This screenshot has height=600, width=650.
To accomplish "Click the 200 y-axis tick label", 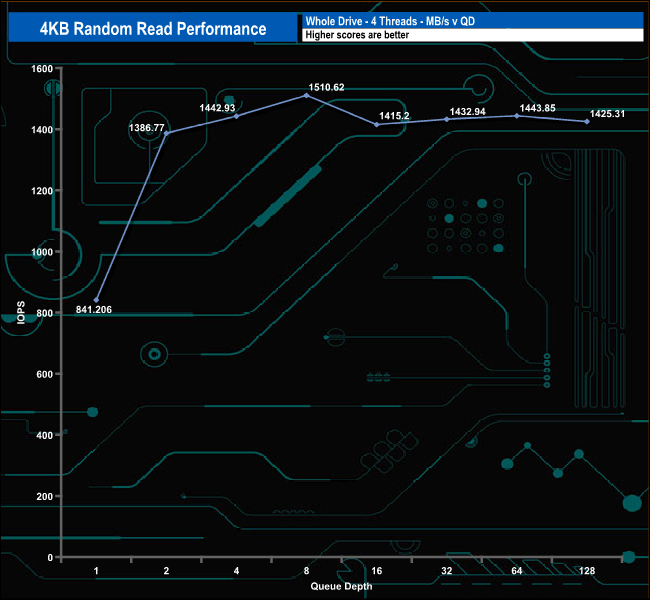I will [x=41, y=497].
